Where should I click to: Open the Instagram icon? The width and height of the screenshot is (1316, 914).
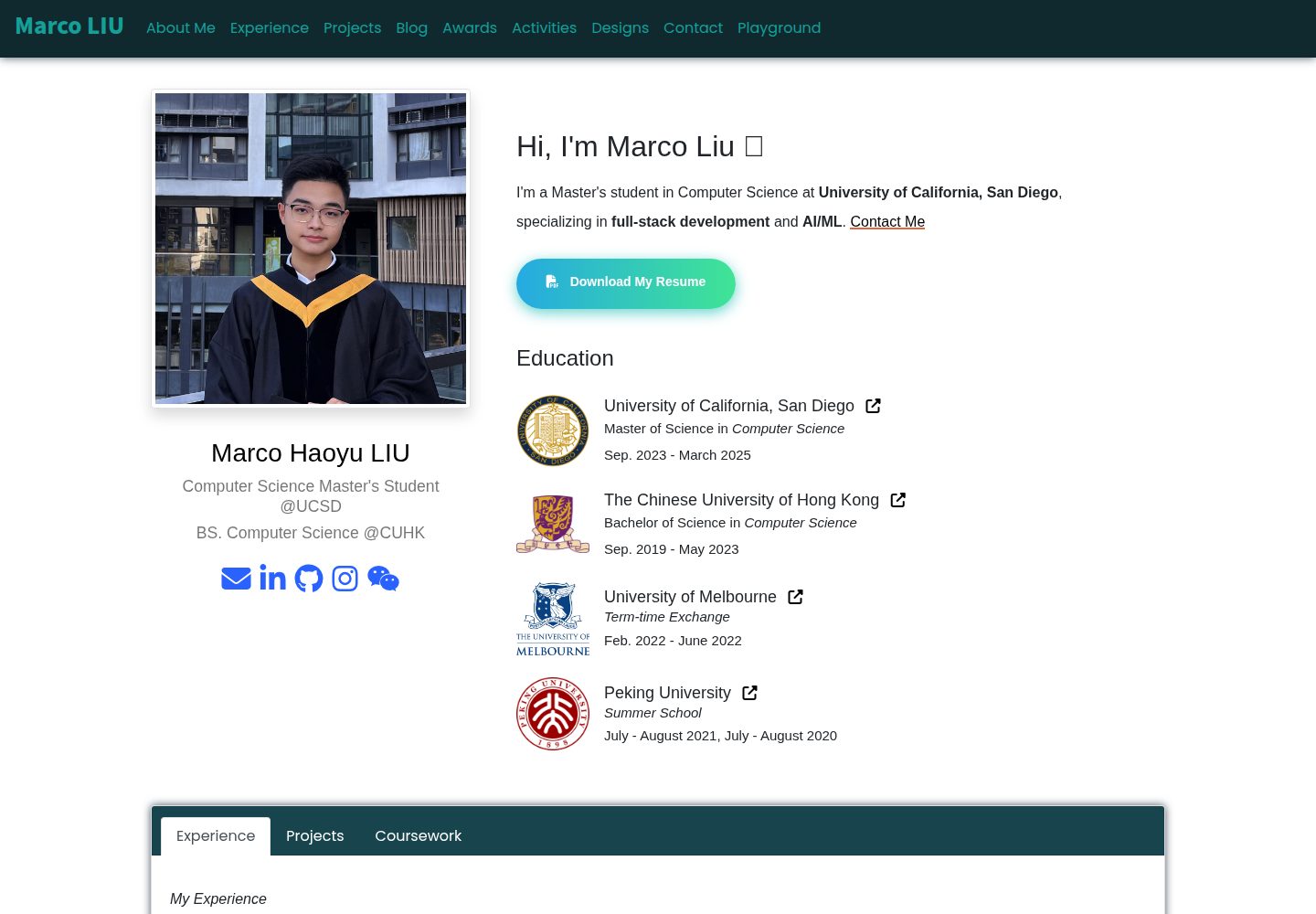pos(345,579)
